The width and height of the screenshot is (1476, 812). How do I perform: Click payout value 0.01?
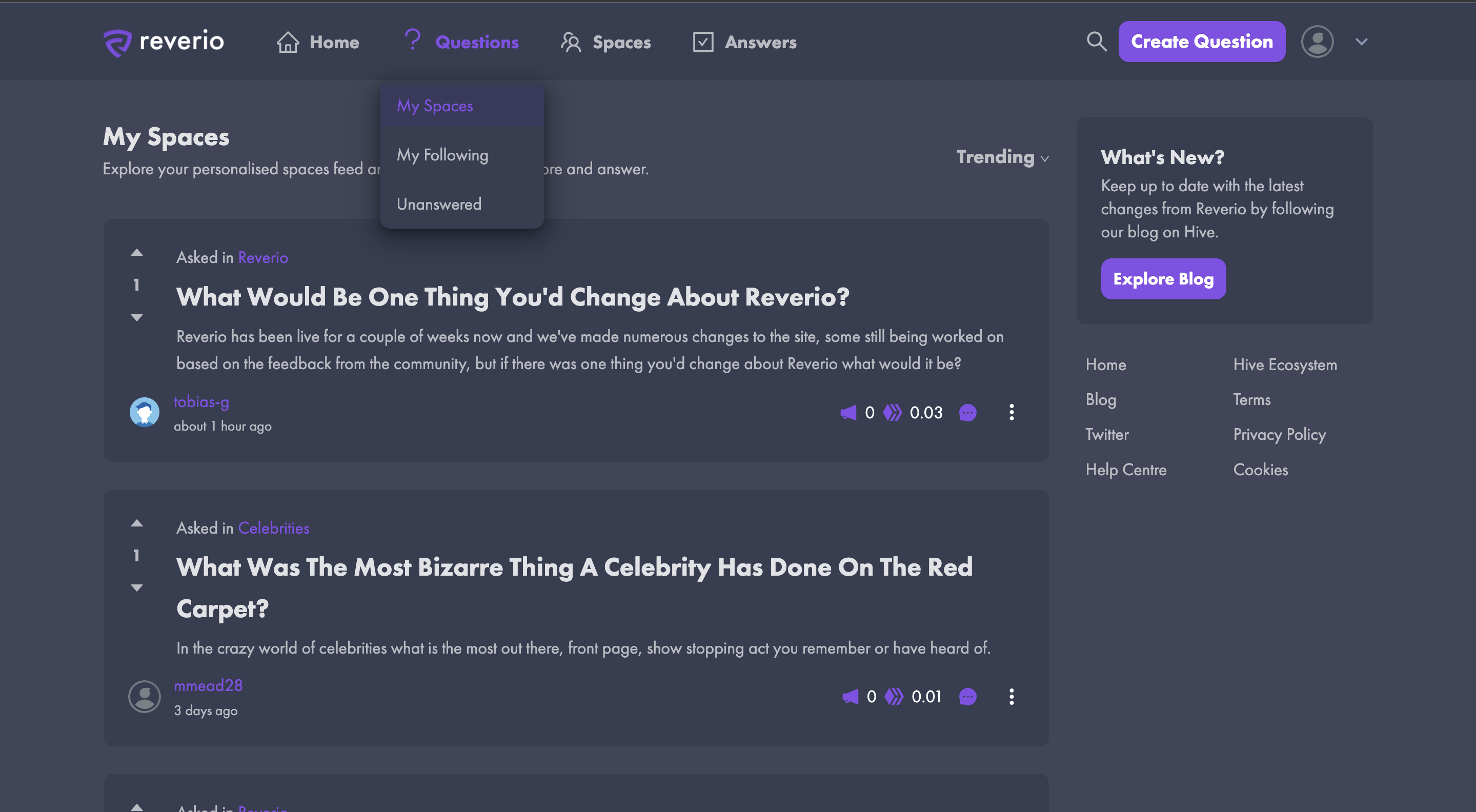[x=926, y=697]
